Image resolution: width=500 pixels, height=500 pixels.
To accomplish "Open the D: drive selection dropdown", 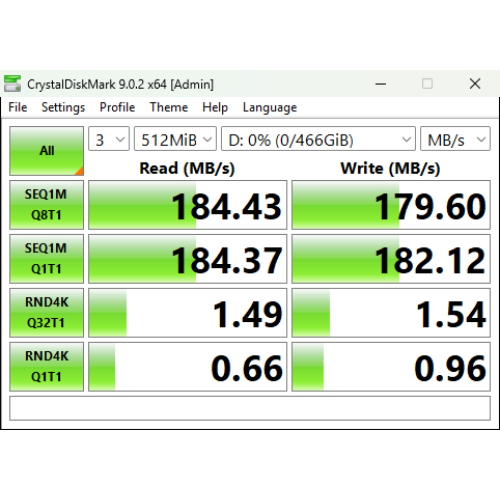I will click(318, 139).
